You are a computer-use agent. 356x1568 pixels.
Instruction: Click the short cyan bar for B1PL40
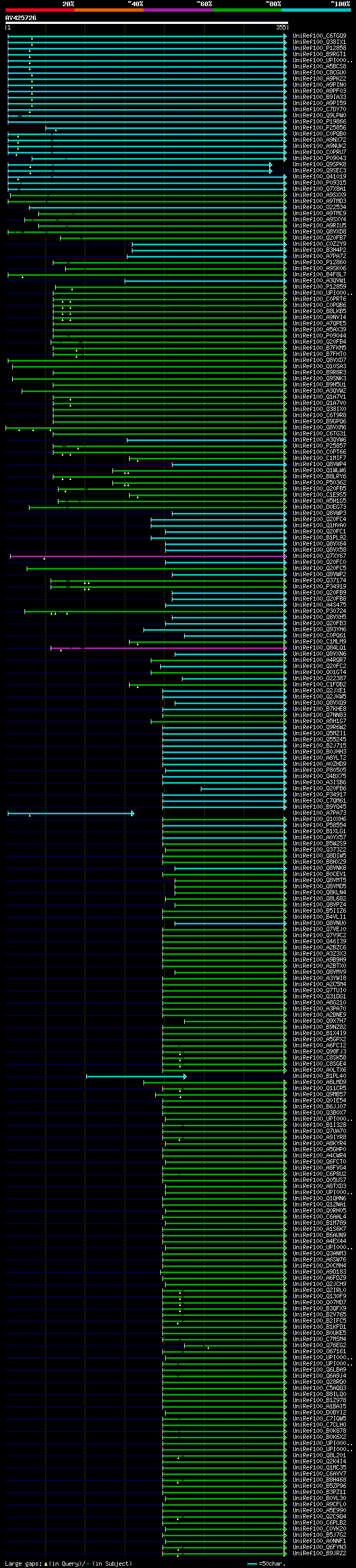[x=136, y=1076]
